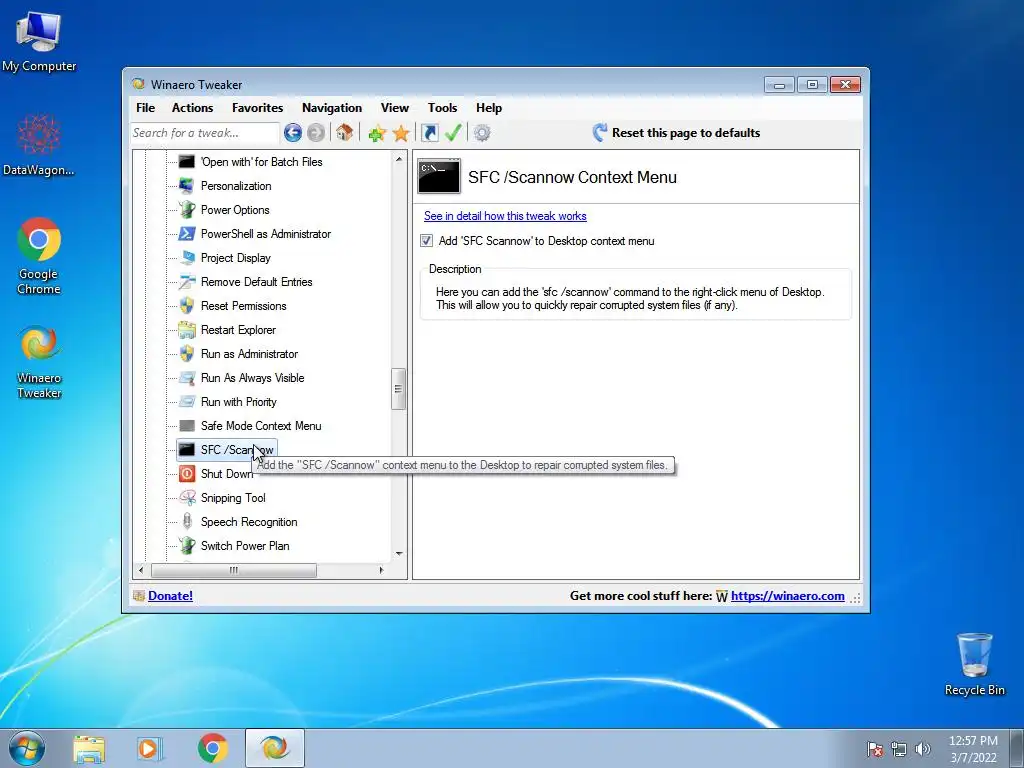The height and width of the screenshot is (768, 1024).
Task: Open 'See in detail how this tweak works'
Action: click(505, 216)
